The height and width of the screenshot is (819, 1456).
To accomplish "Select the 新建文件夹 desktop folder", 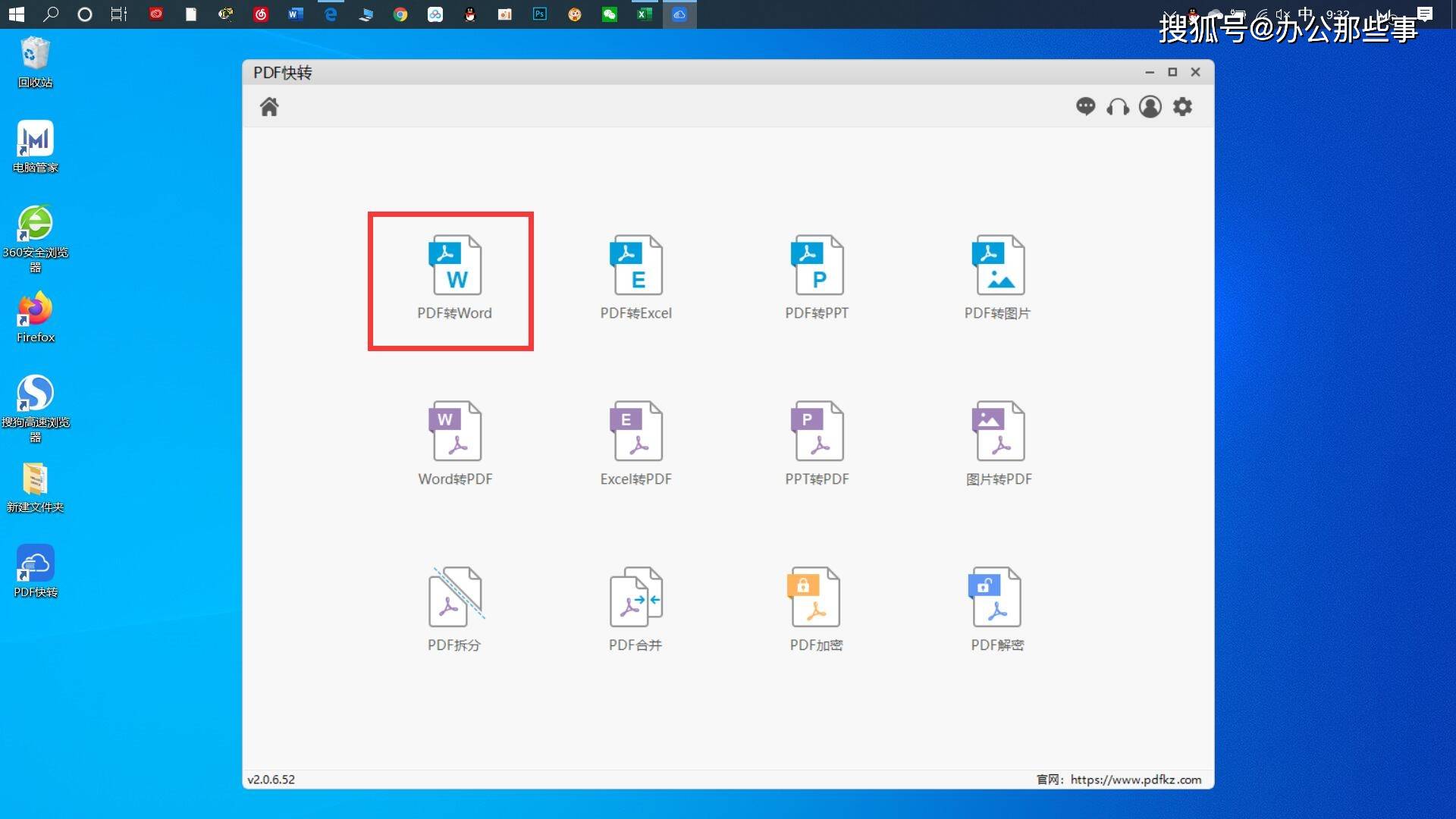I will 35,488.
